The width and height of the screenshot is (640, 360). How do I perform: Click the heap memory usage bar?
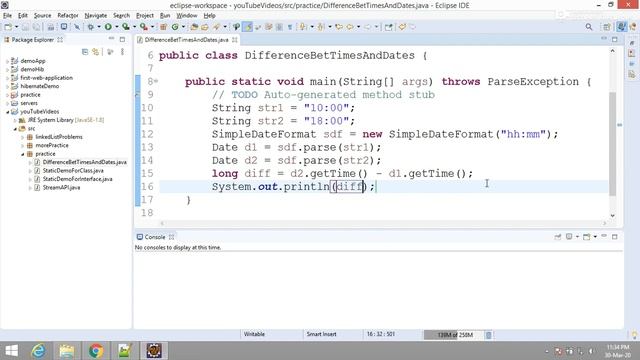click(453, 335)
